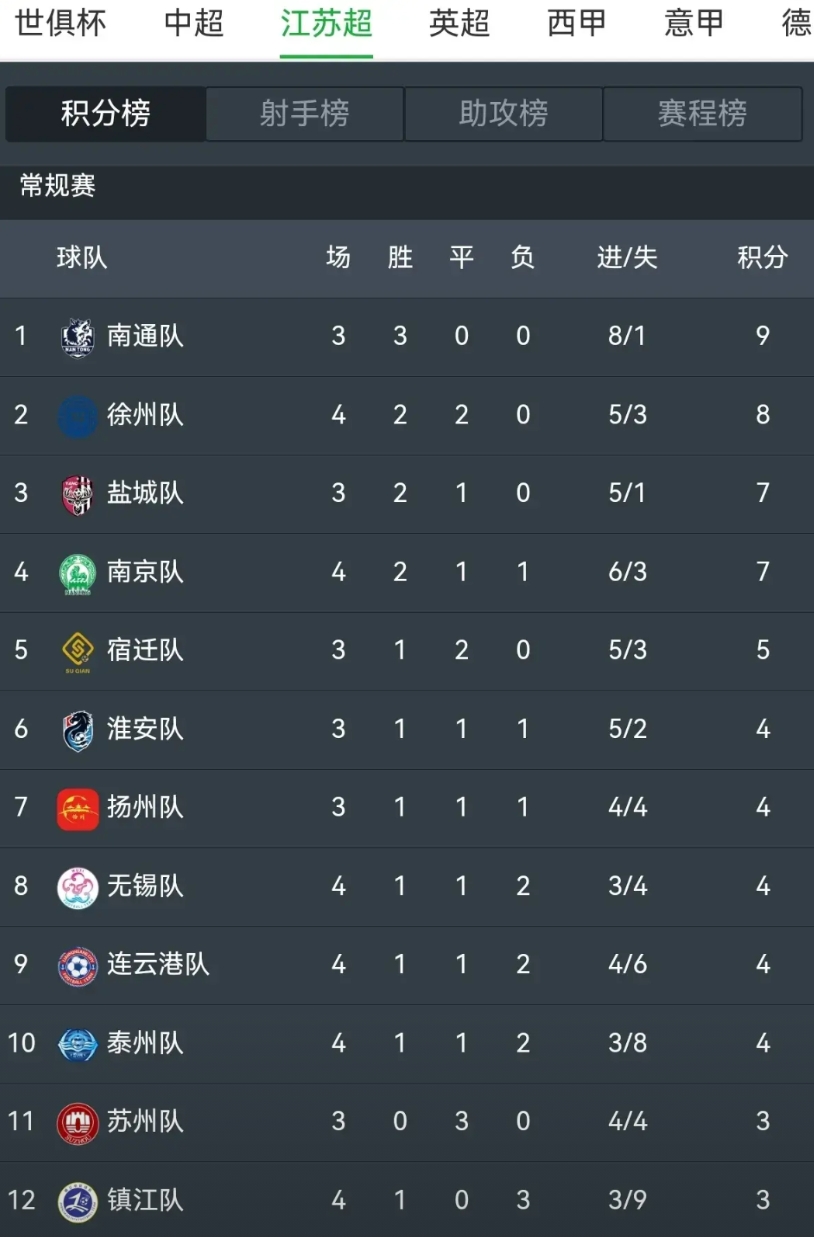Tap the 镇江队 team badge
The height and width of the screenshot is (1237, 814).
[77, 1201]
